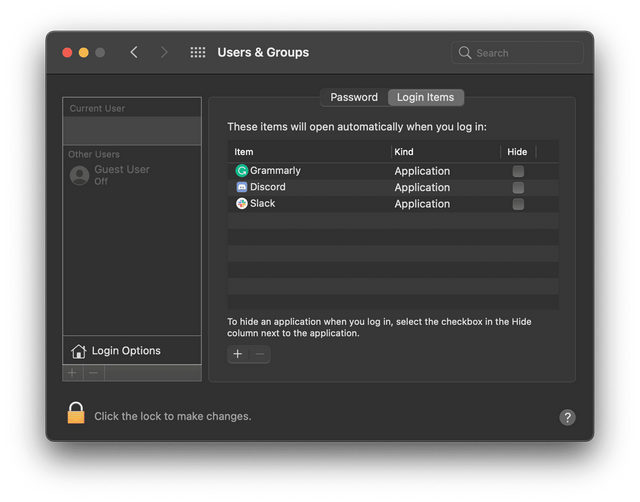Click the Grammarly app icon
This screenshot has height=502, width=640.
tap(241, 171)
